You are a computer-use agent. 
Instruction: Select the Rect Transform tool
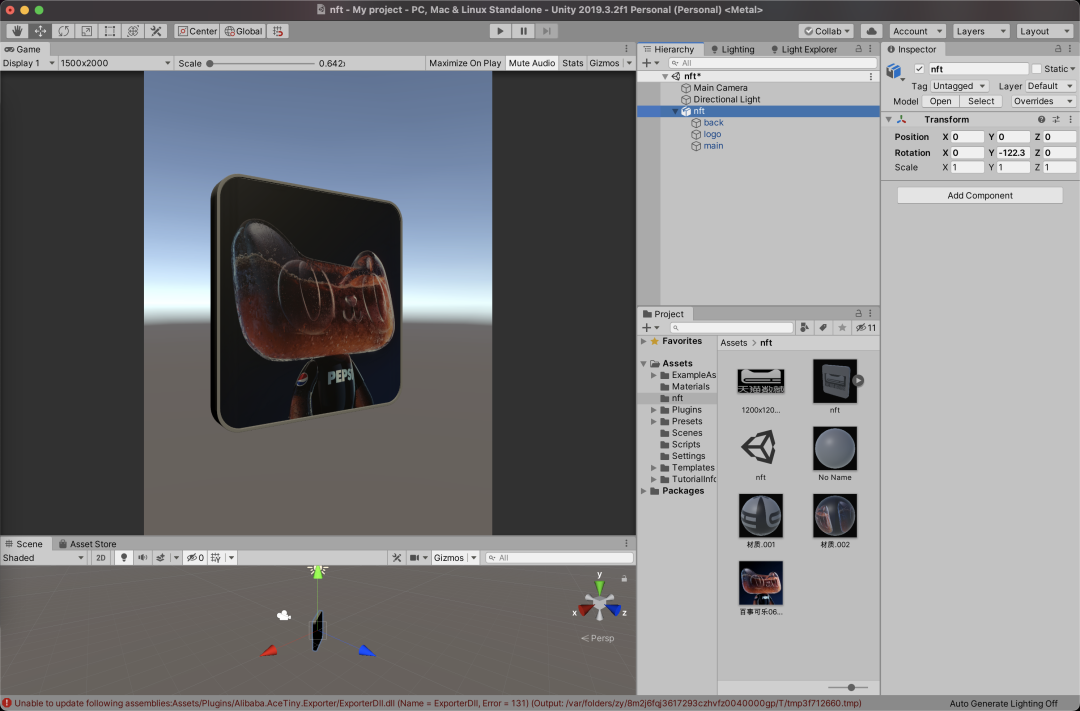[110, 31]
